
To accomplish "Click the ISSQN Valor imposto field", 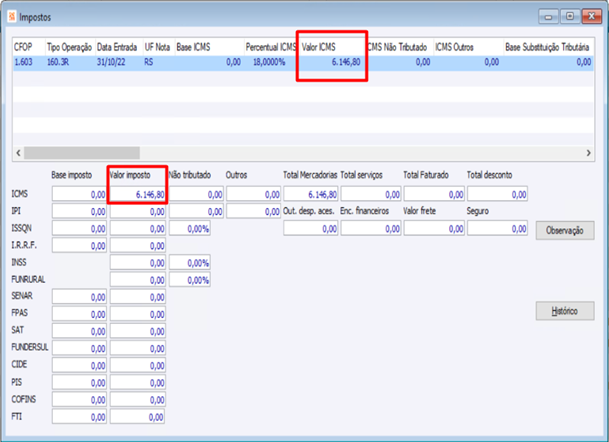I will pos(138,228).
